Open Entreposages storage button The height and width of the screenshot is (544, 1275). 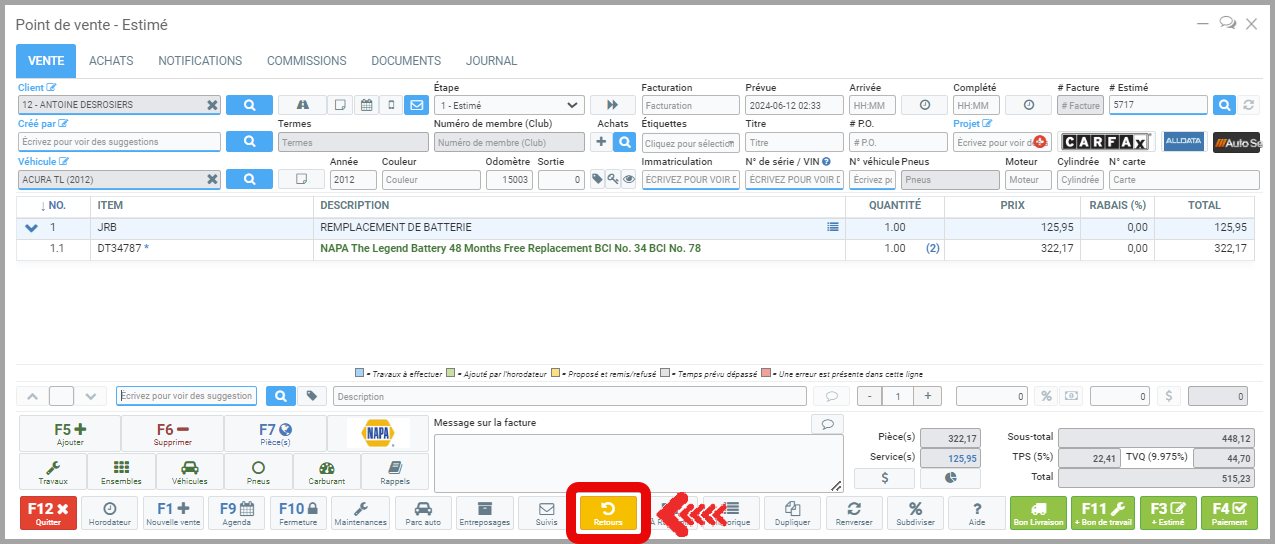[x=484, y=513]
